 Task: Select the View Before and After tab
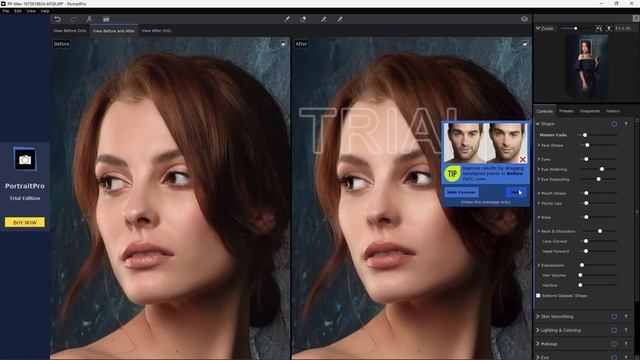[x=114, y=31]
